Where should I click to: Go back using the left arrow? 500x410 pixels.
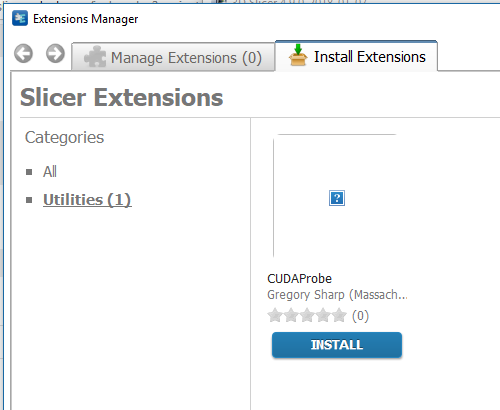coord(23,53)
